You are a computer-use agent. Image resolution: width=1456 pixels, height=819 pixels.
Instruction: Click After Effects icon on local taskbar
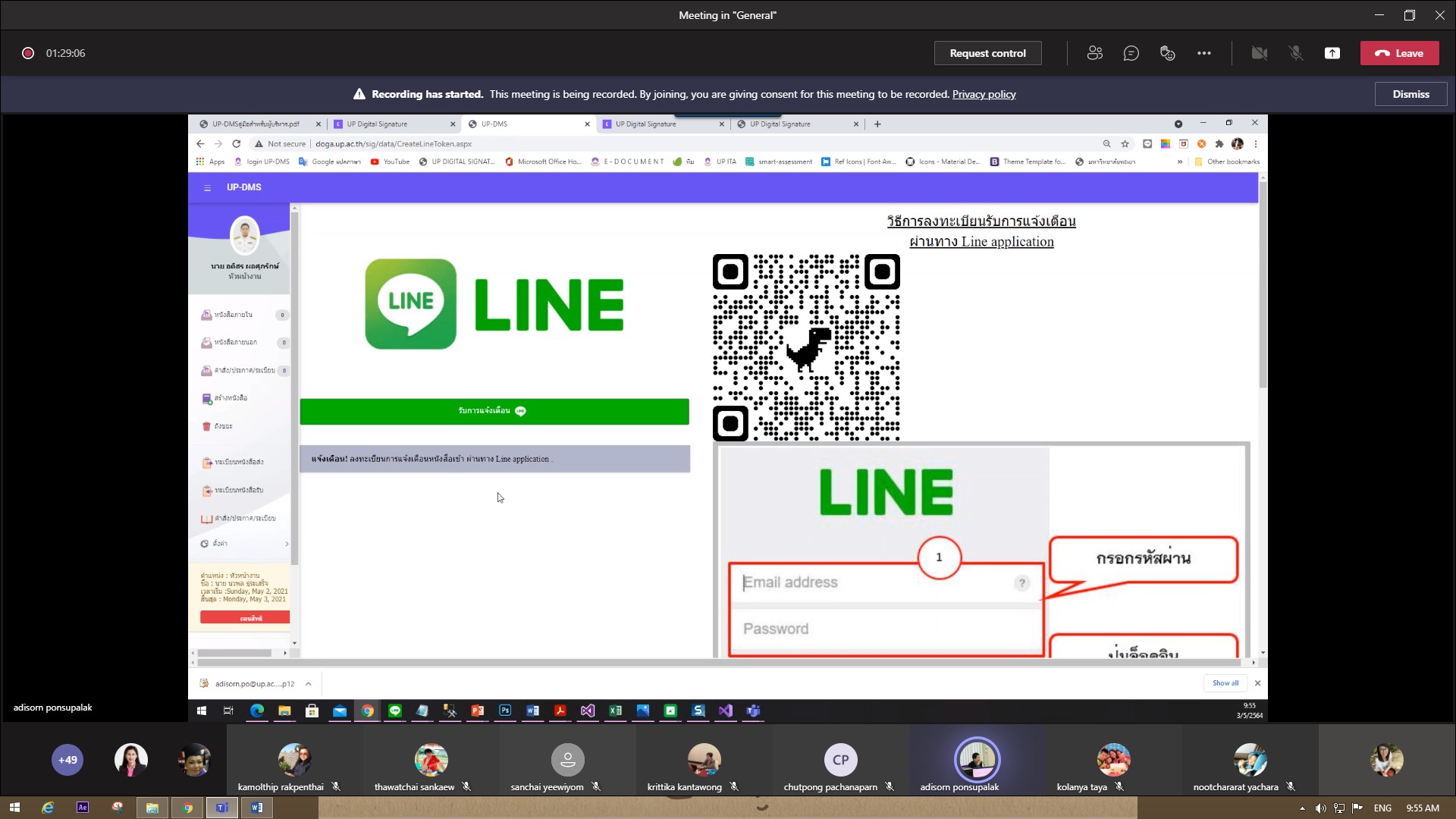tap(83, 808)
